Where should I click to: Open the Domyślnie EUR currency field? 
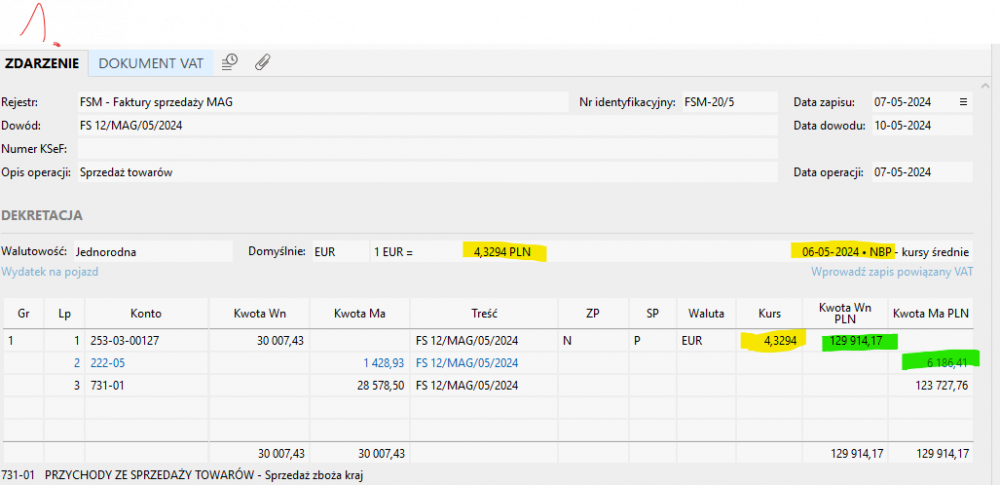pos(334,251)
